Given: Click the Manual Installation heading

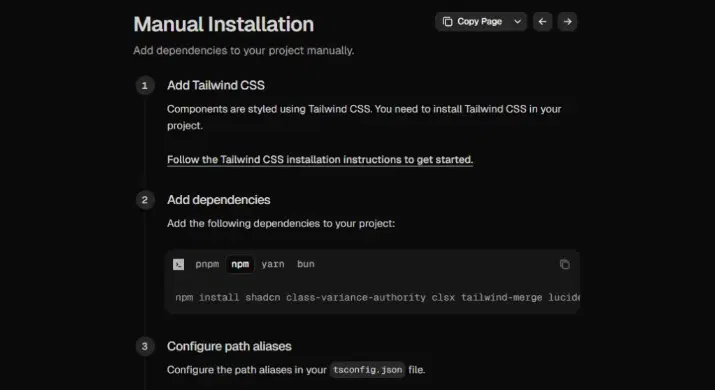Looking at the screenshot, I should tap(223, 24).
